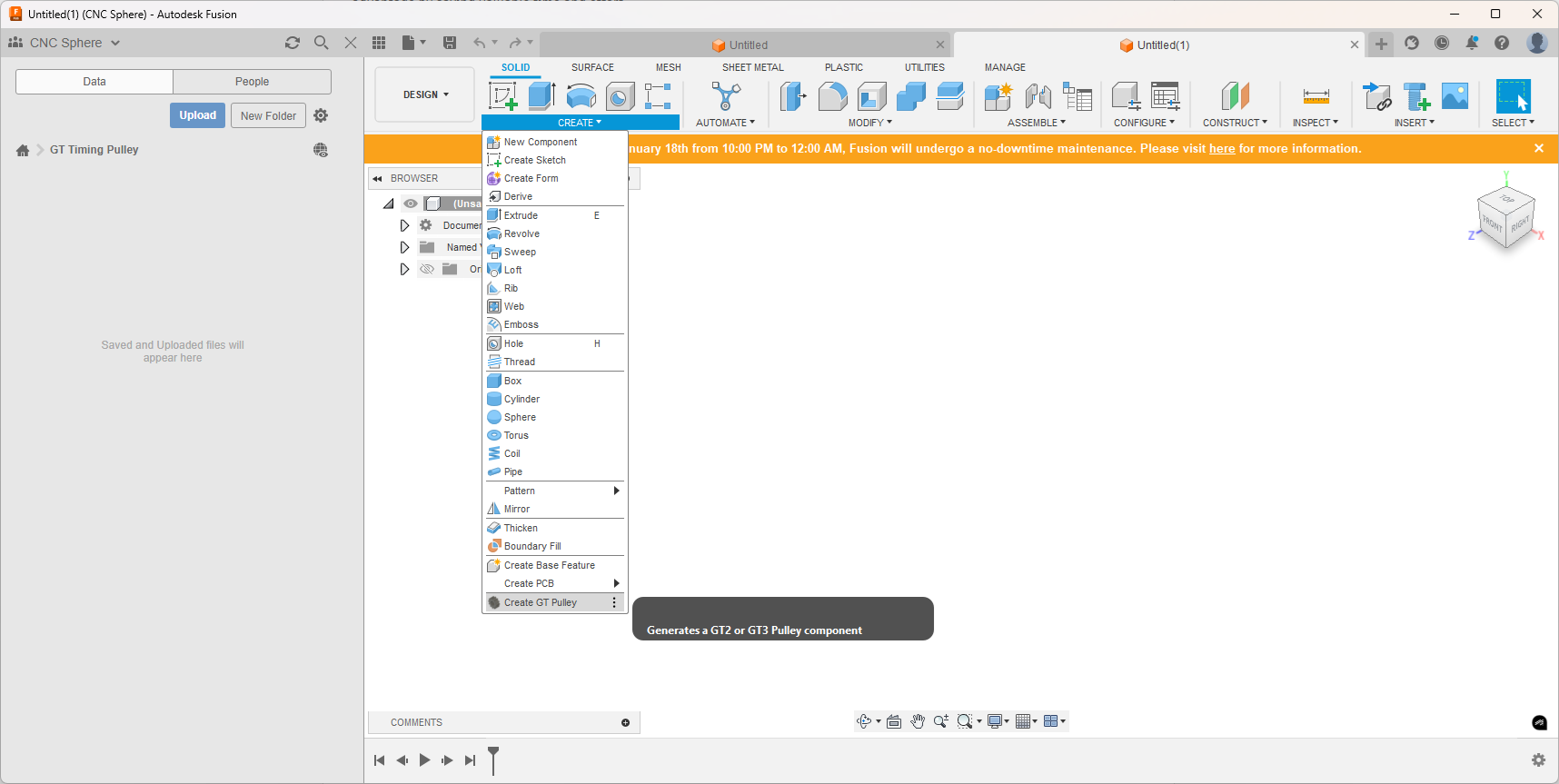Click the Hole tool icon in the ribbon
Viewport: 1559px width, 784px height.
pos(620,96)
